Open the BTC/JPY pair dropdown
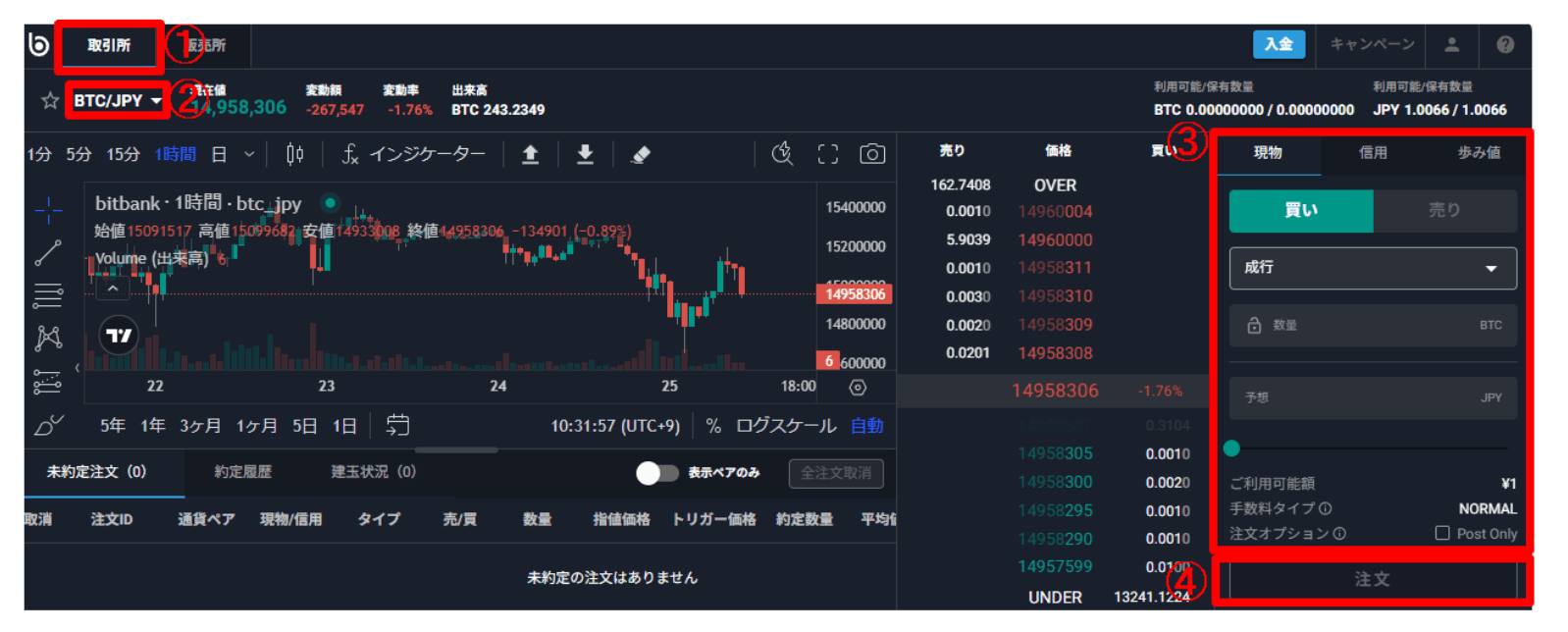 click(117, 100)
